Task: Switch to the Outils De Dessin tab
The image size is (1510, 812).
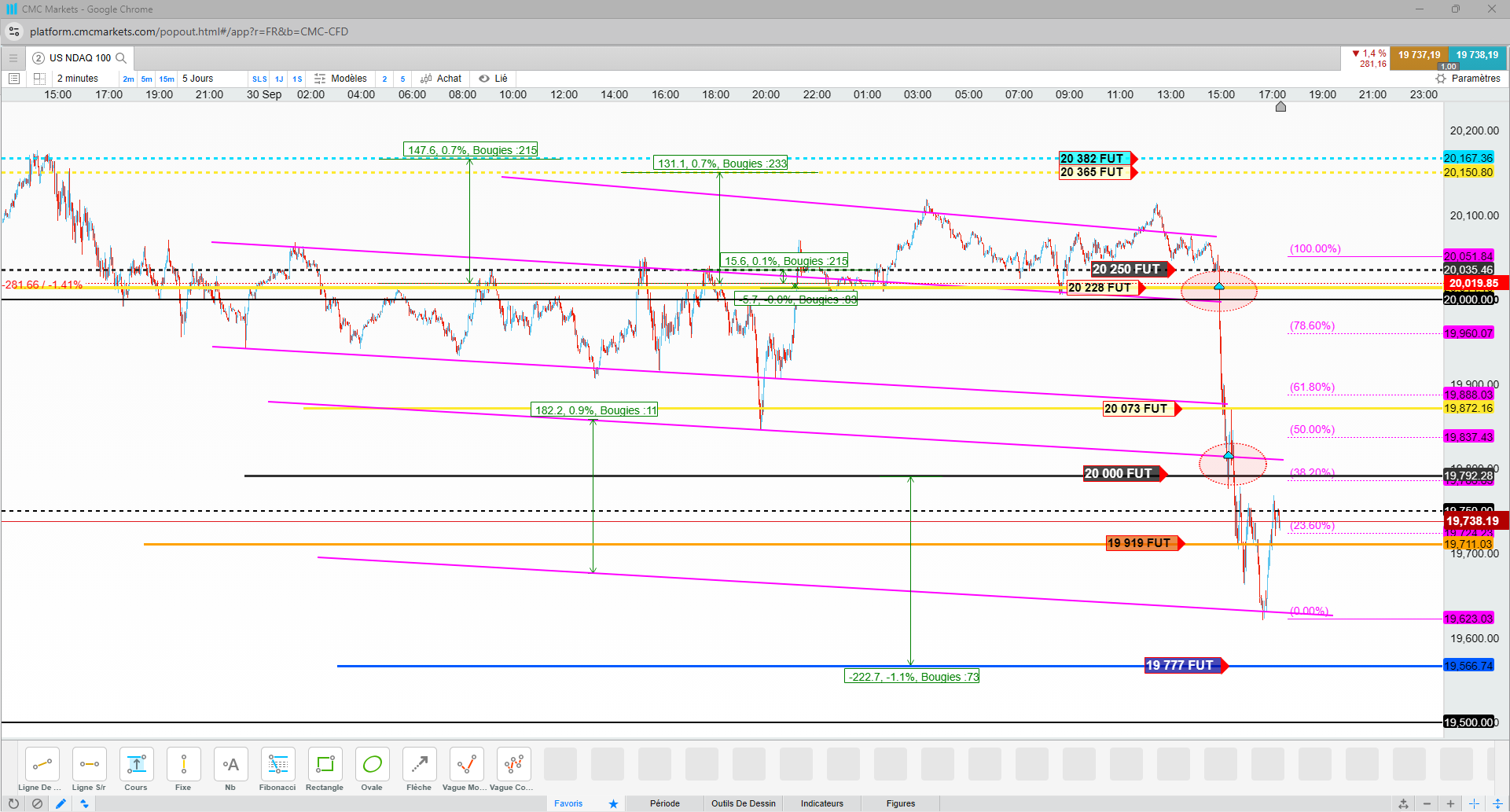Action: click(x=744, y=803)
